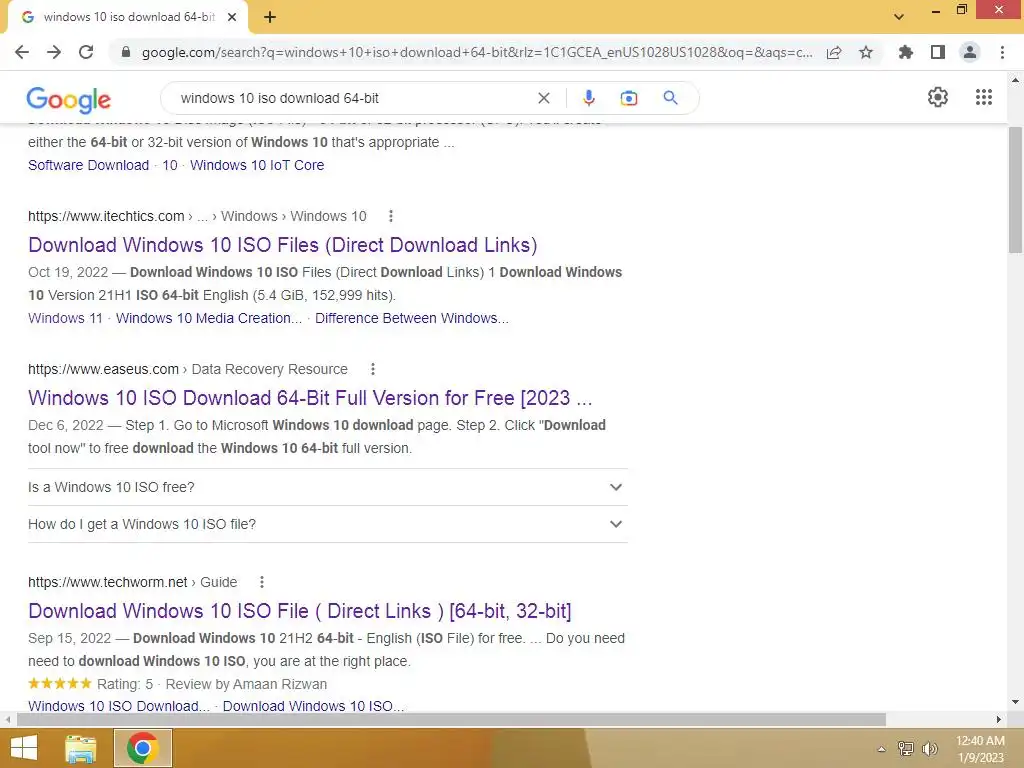This screenshot has height=768, width=1024.
Task: Open 'Download Windows 10 ISO Files (Direct Download Links)'
Action: pyautogui.click(x=283, y=245)
